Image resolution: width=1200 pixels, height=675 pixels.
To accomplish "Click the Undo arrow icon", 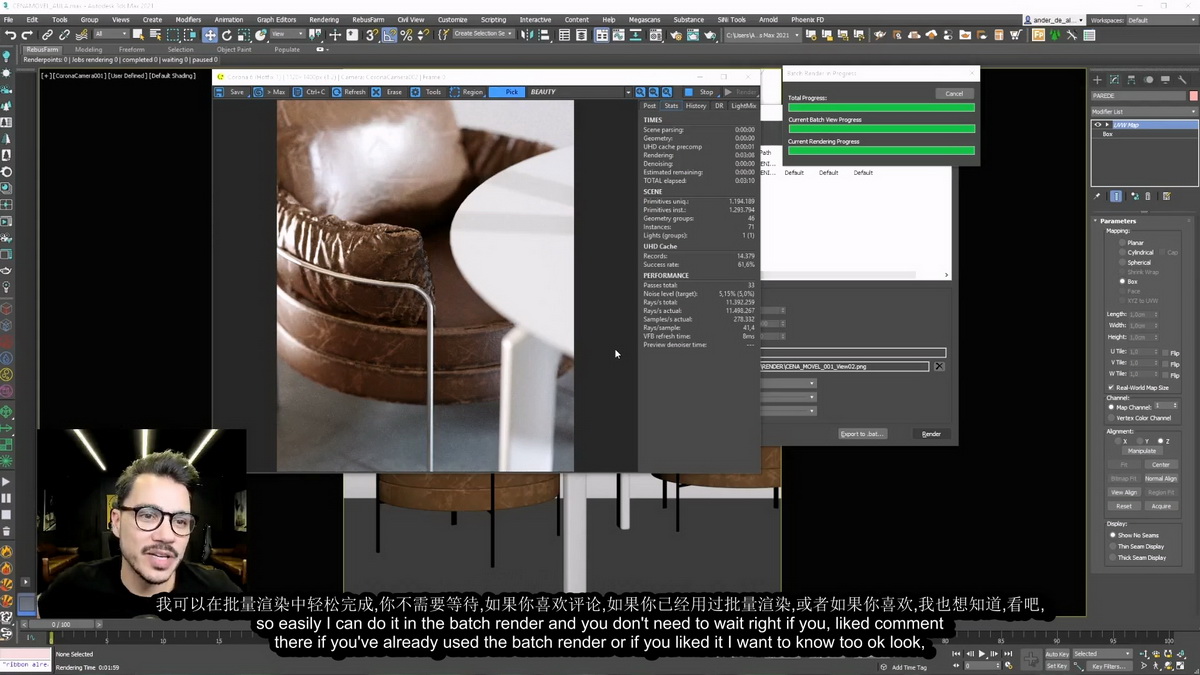I will (10, 34).
